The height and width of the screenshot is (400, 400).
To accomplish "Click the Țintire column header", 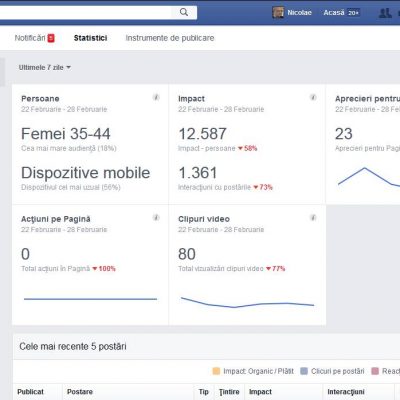I will (x=229, y=392).
